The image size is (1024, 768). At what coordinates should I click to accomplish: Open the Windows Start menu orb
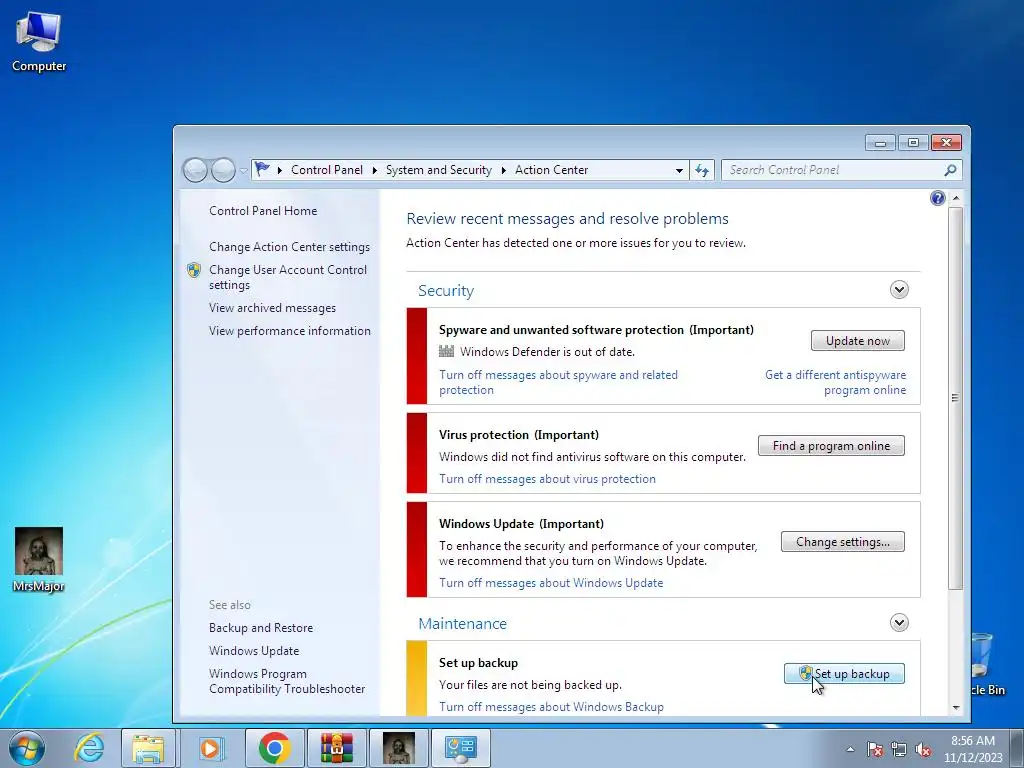[27, 748]
